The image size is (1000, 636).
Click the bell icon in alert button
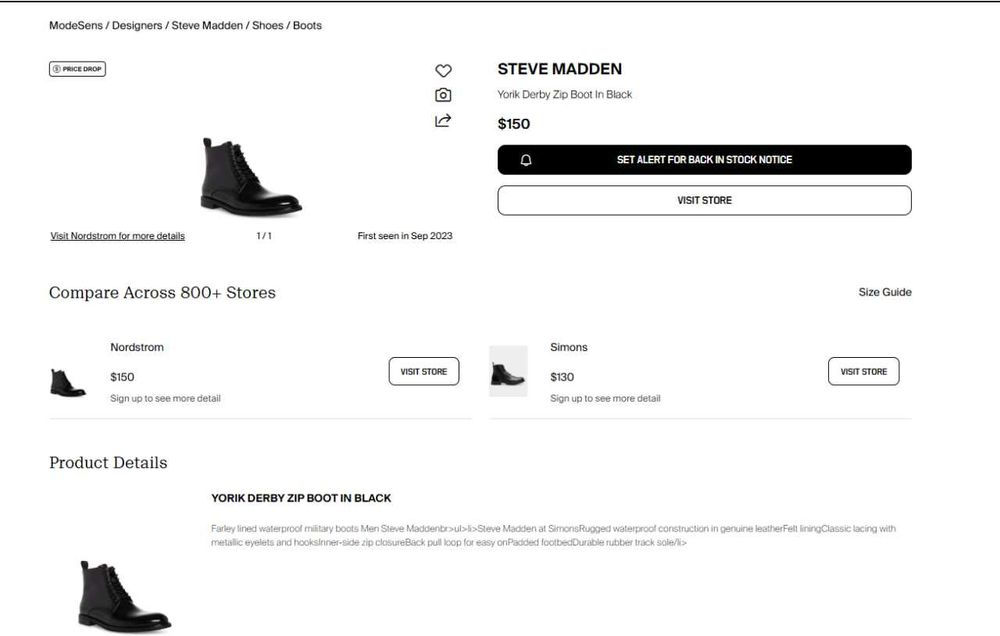tap(526, 160)
